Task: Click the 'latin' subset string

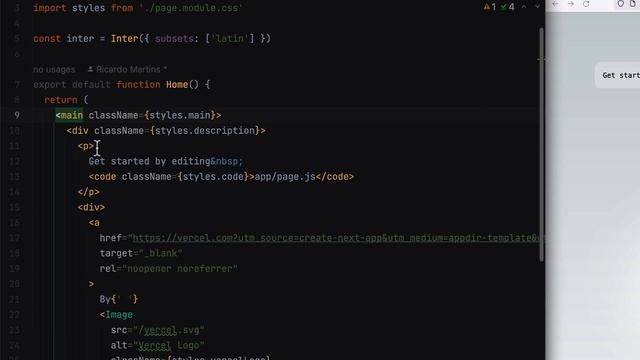Action: pos(229,39)
